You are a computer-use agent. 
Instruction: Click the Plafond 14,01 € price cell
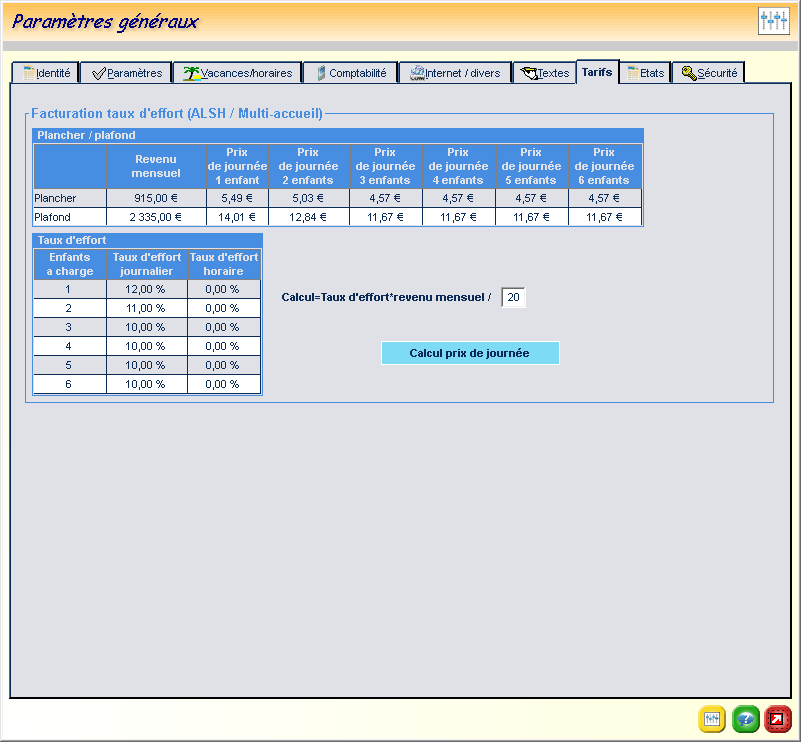[237, 216]
